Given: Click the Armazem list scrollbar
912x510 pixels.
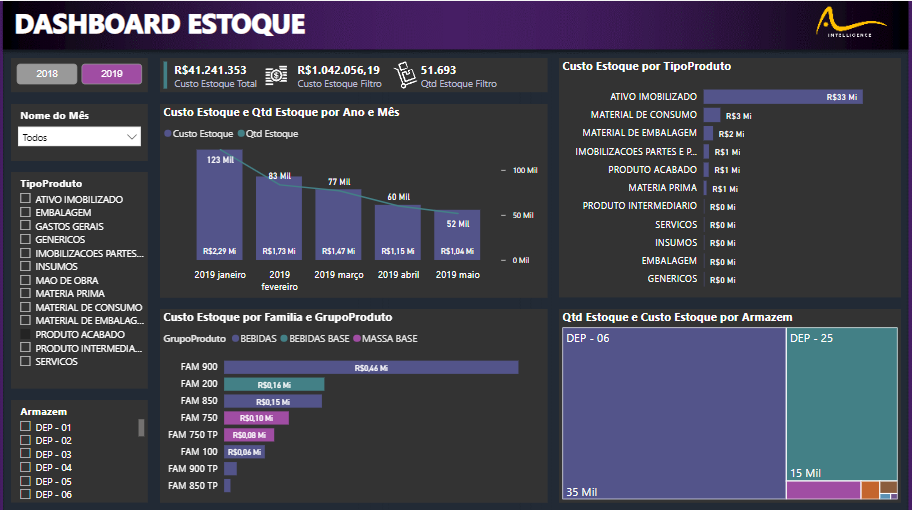Looking at the screenshot, I should 141,428.
